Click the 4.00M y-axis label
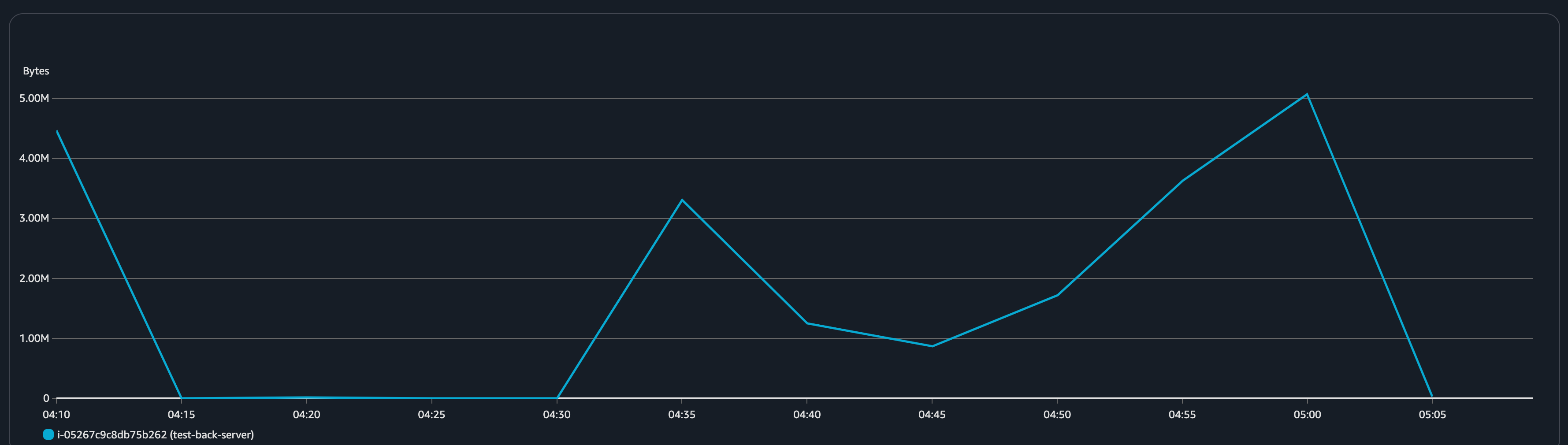Screen dimensions: 1568x445 pos(34,158)
